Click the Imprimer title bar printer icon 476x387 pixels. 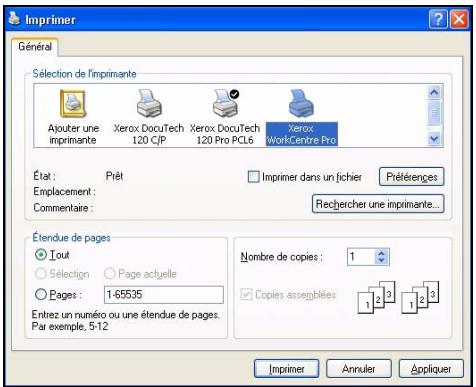coord(14,18)
